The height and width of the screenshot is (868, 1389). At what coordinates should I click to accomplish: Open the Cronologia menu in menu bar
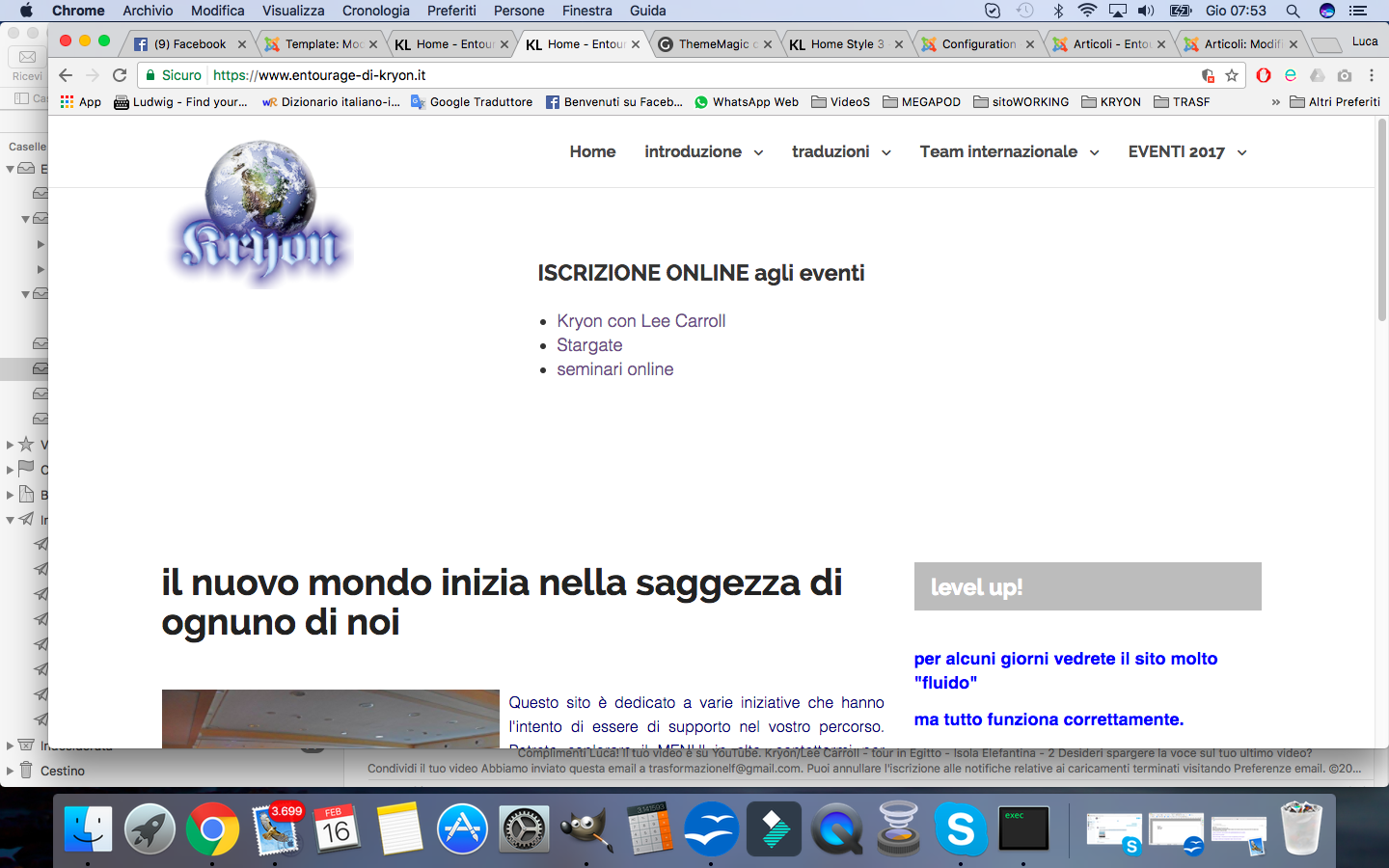(x=375, y=11)
